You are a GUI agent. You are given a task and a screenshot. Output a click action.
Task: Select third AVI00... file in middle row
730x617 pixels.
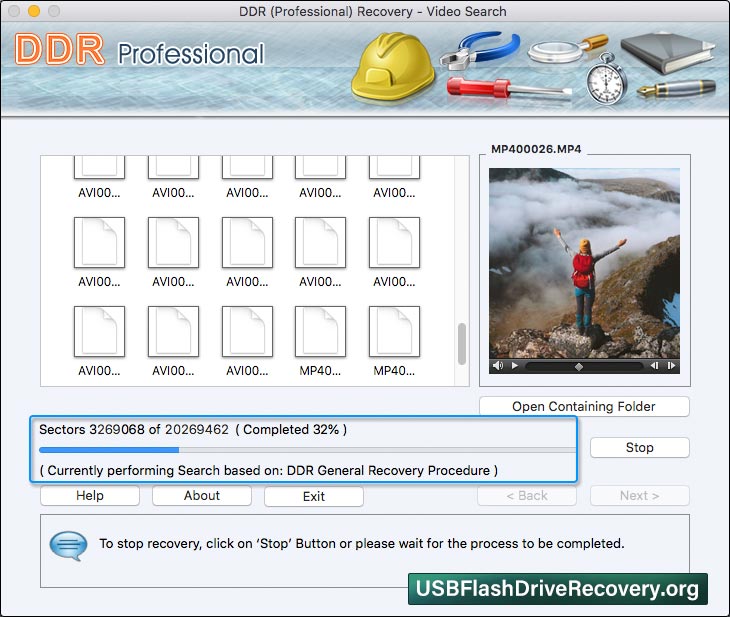(247, 243)
